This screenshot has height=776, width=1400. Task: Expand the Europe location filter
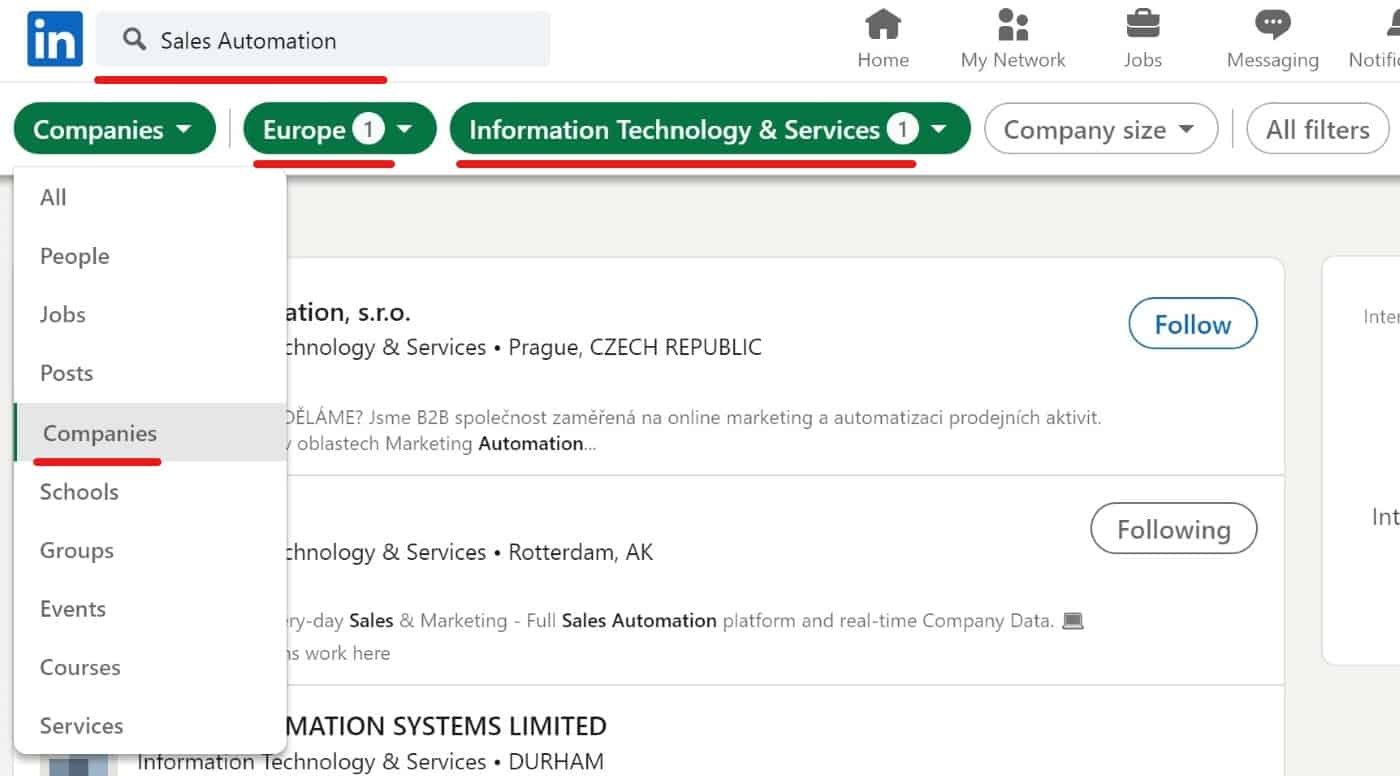pyautogui.click(x=339, y=129)
